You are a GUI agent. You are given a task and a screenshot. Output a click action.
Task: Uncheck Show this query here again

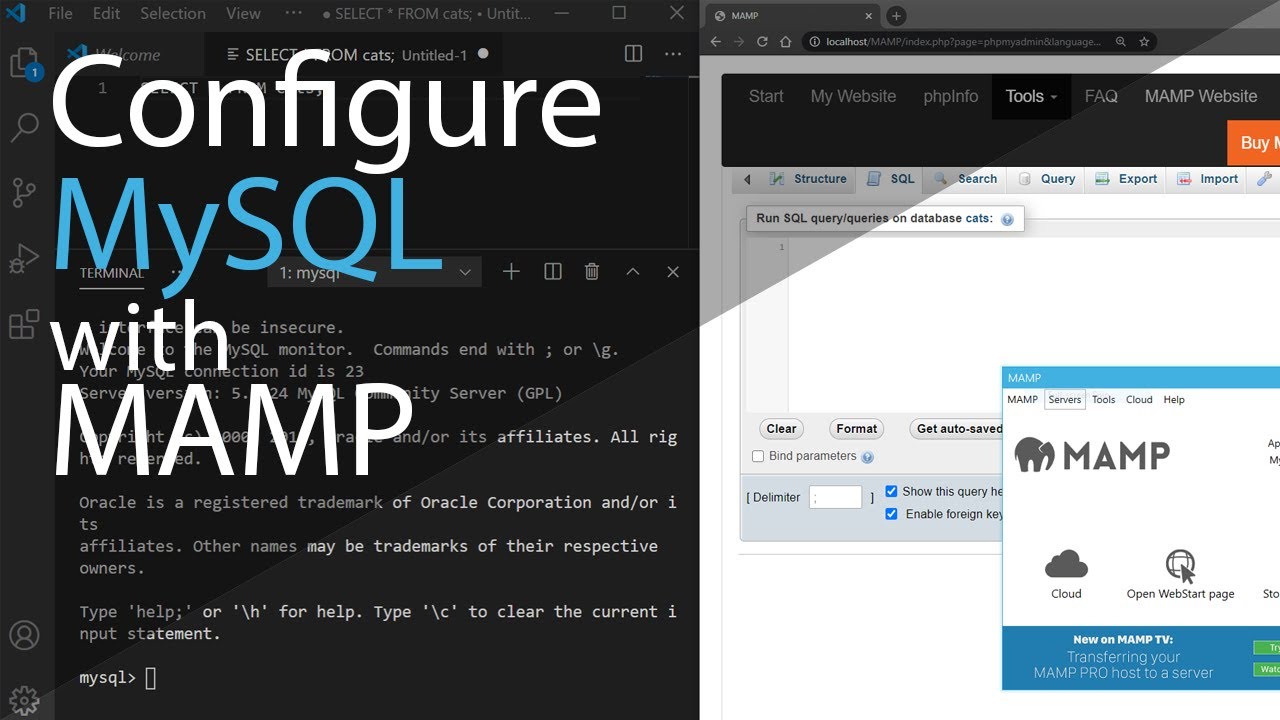pos(891,492)
